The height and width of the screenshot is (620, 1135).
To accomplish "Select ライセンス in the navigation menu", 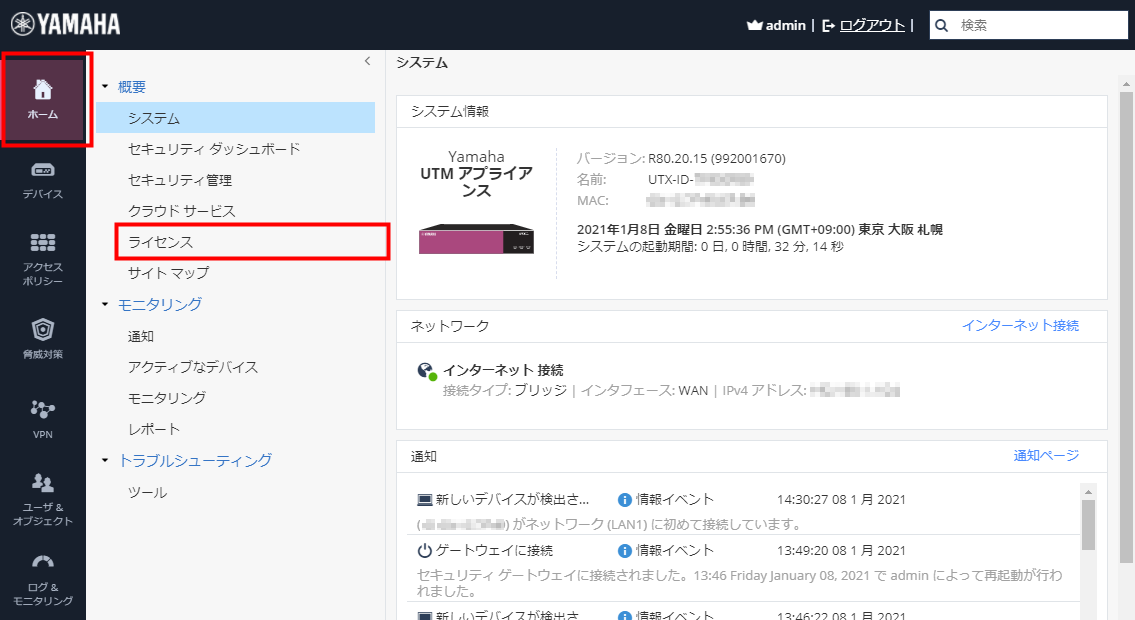I will pyautogui.click(x=161, y=242).
